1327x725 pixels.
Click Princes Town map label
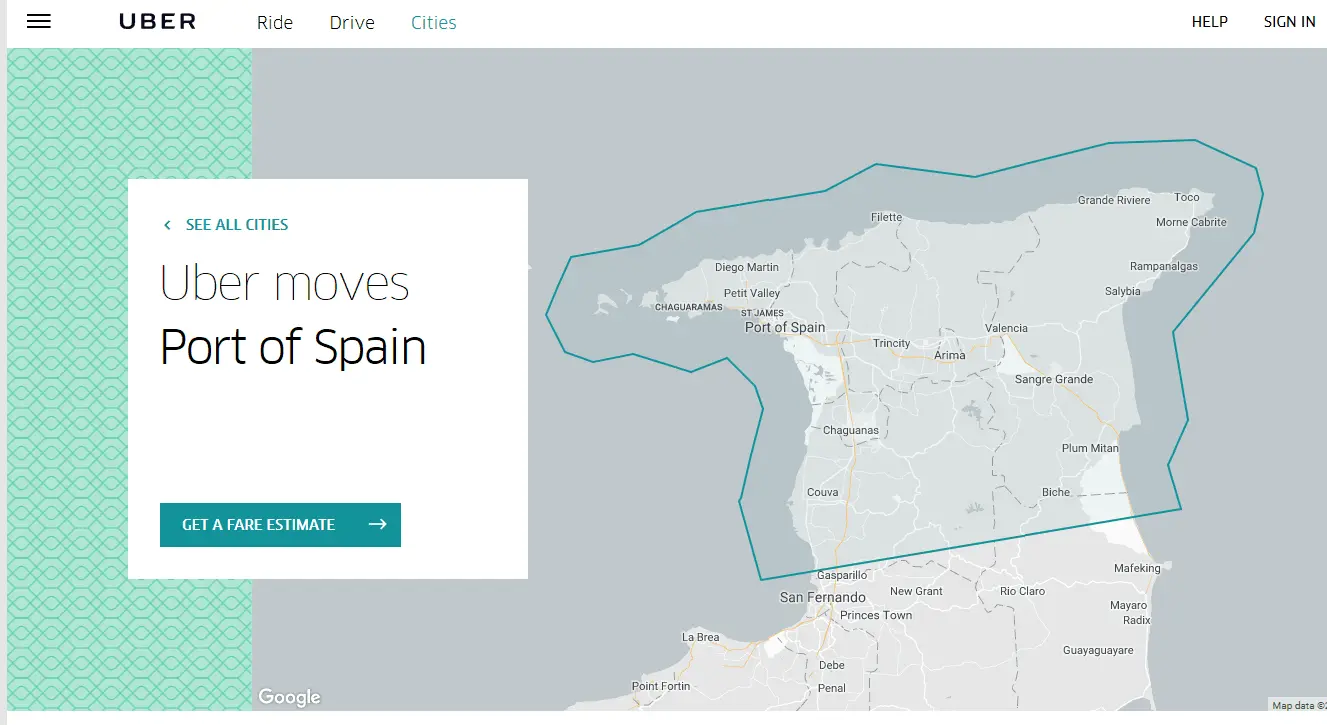876,615
